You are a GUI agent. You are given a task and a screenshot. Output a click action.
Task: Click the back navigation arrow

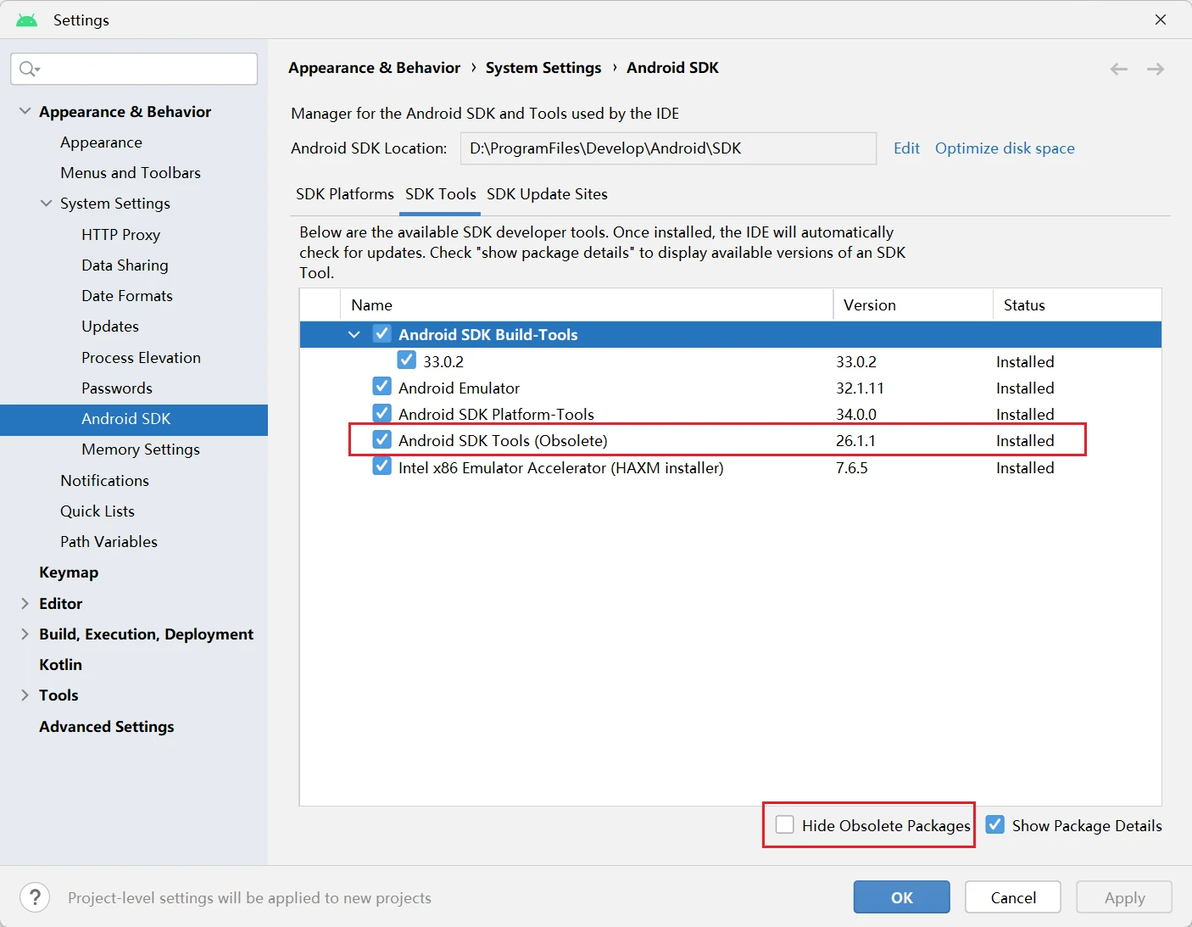[1119, 69]
